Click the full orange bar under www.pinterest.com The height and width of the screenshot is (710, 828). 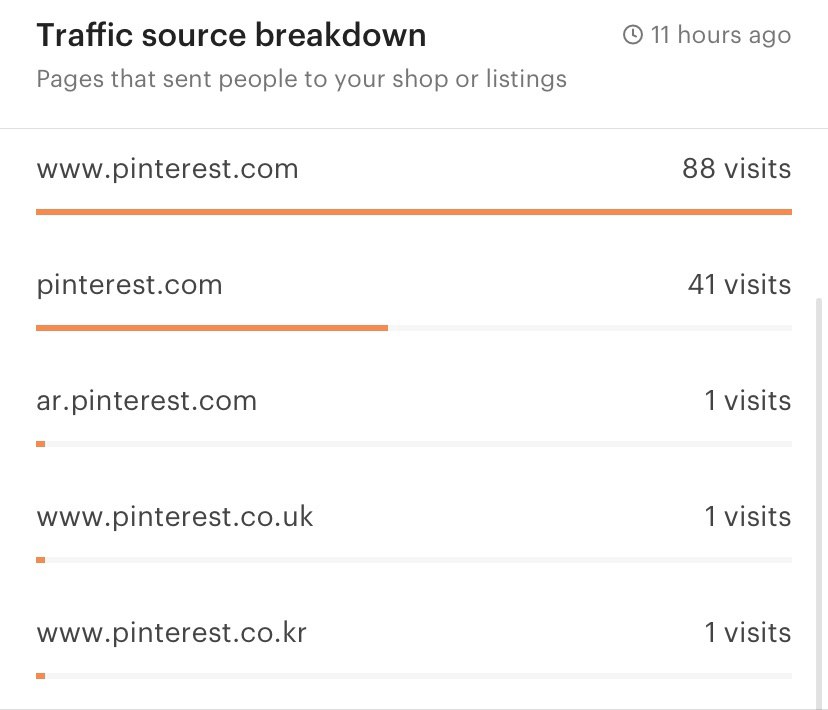click(x=414, y=212)
